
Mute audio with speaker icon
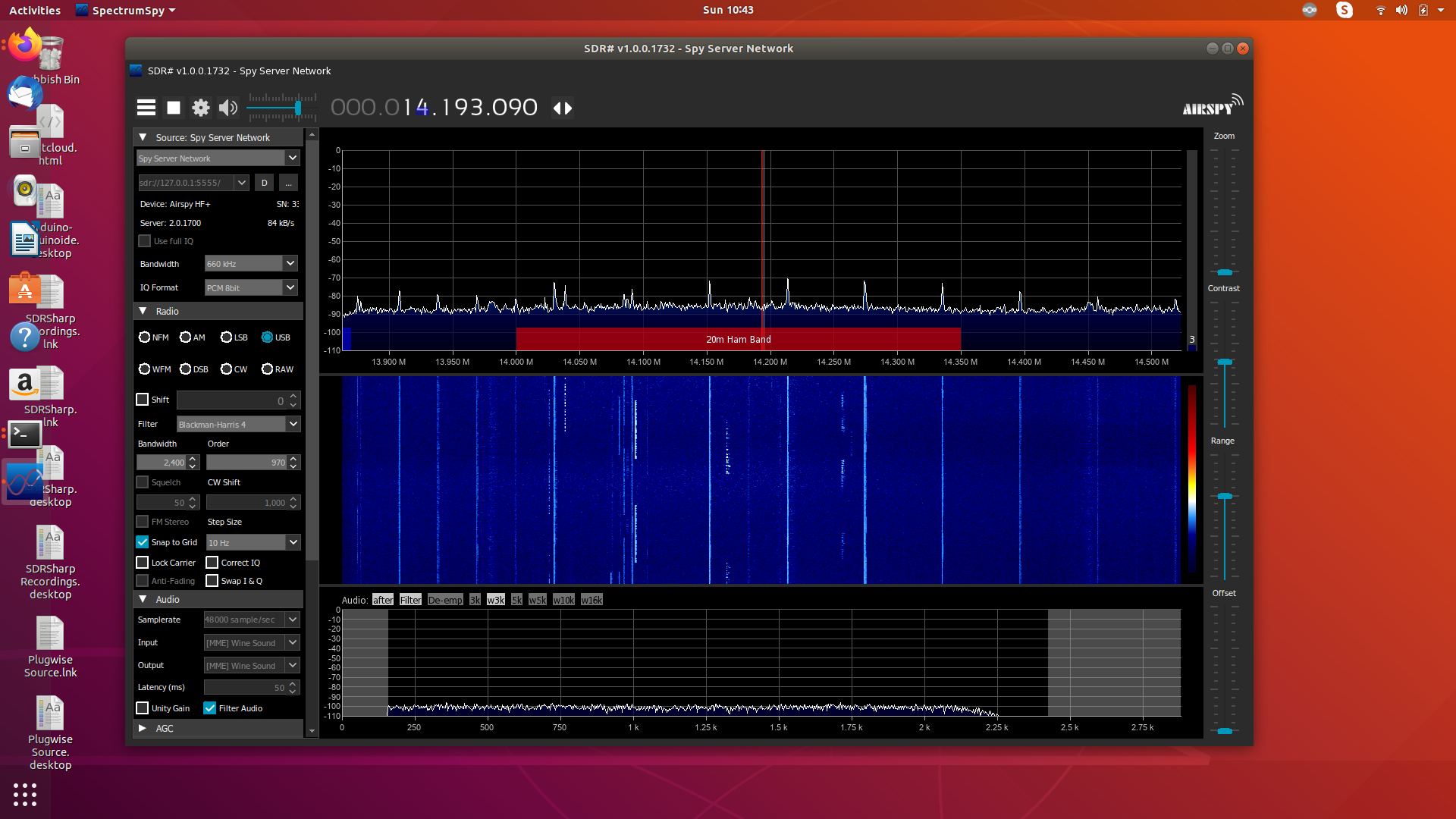[227, 108]
